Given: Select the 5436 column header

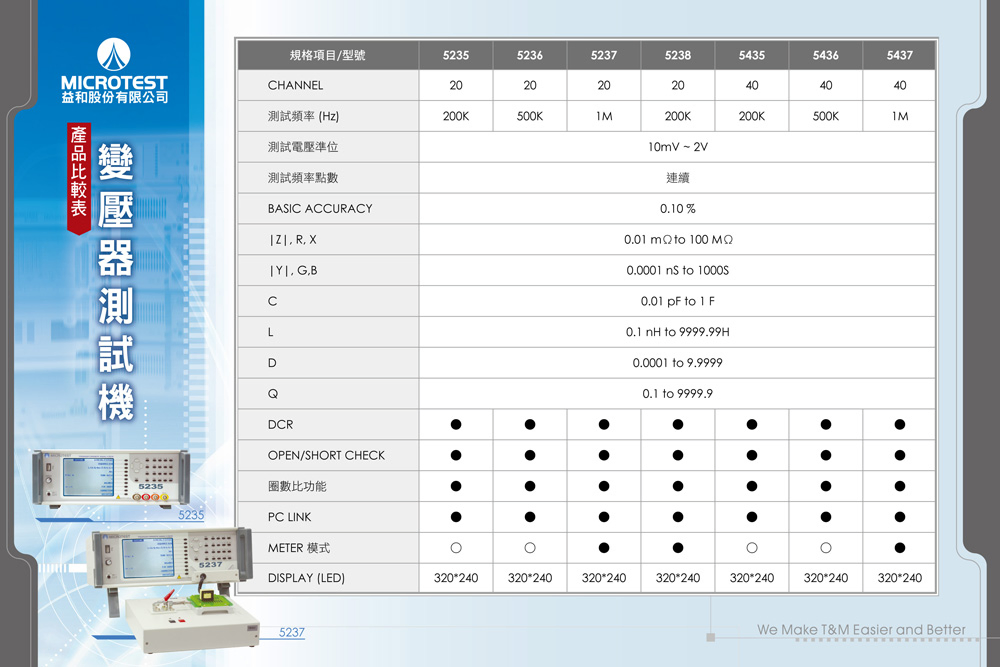Looking at the screenshot, I should tap(826, 55).
